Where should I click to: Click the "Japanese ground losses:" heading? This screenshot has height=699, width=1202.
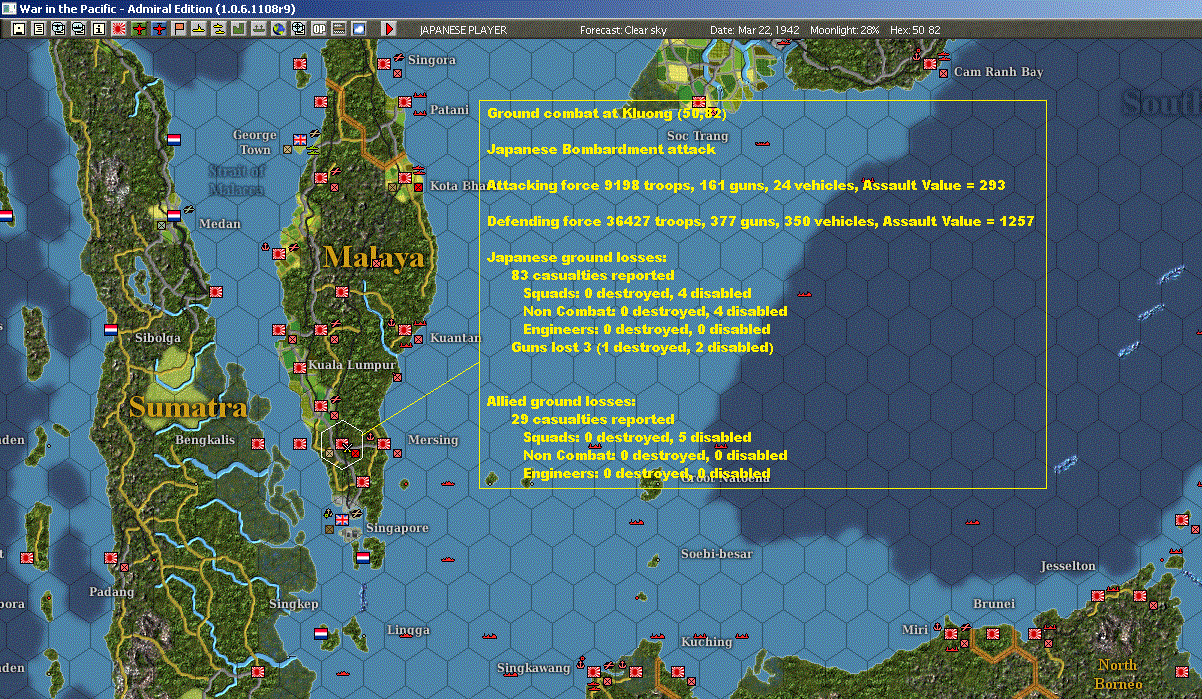576,257
